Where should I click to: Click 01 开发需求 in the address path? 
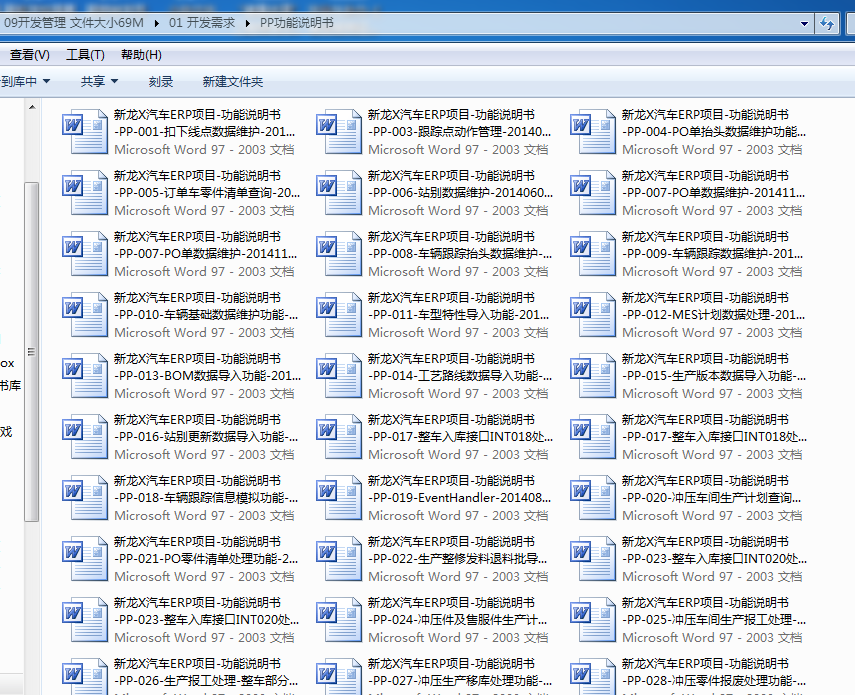[x=202, y=23]
